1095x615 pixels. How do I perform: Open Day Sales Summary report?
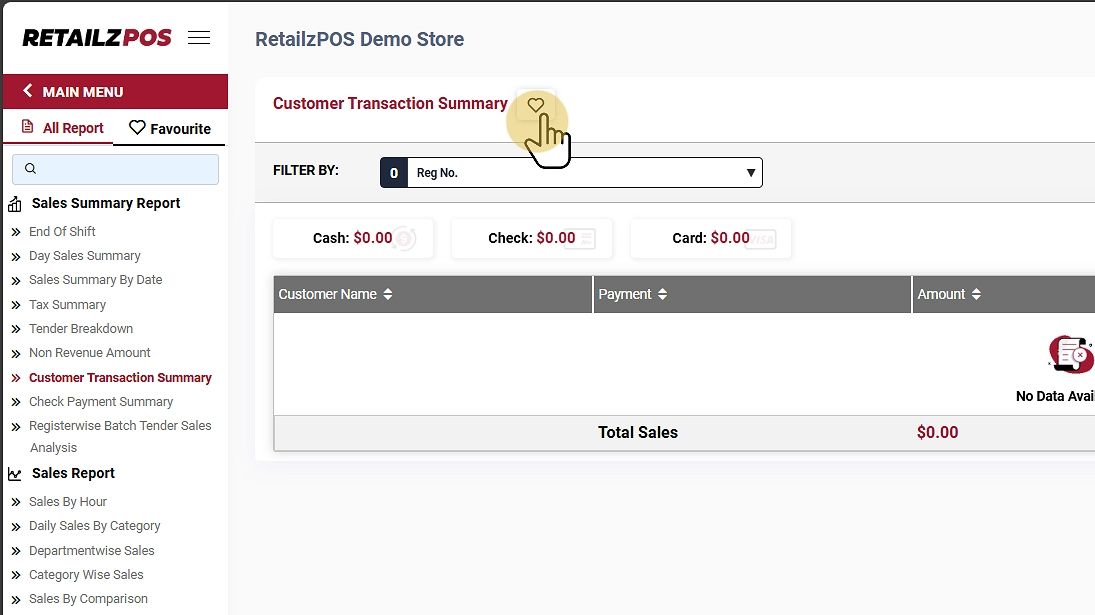click(85, 256)
